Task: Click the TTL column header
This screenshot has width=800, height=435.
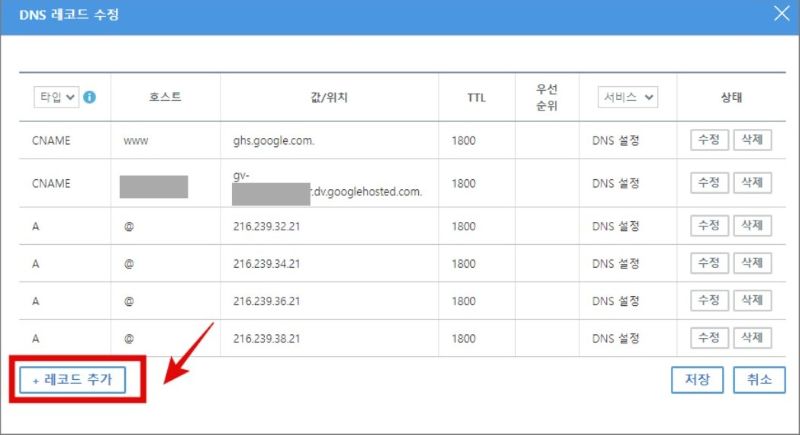Action: coord(477,97)
